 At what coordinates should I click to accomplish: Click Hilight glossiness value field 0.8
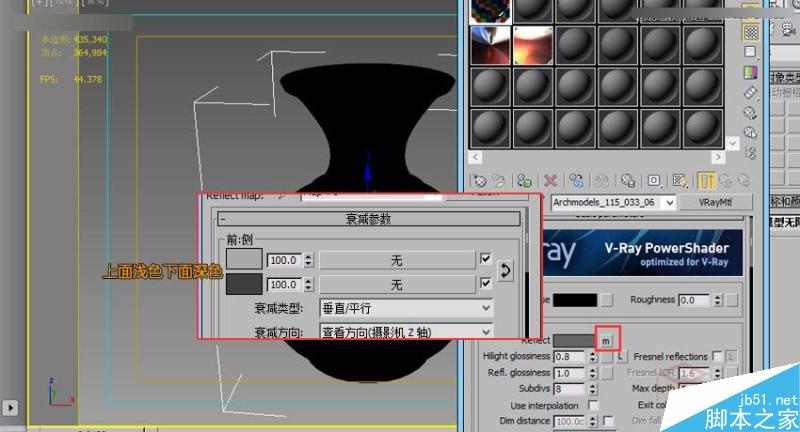point(570,357)
